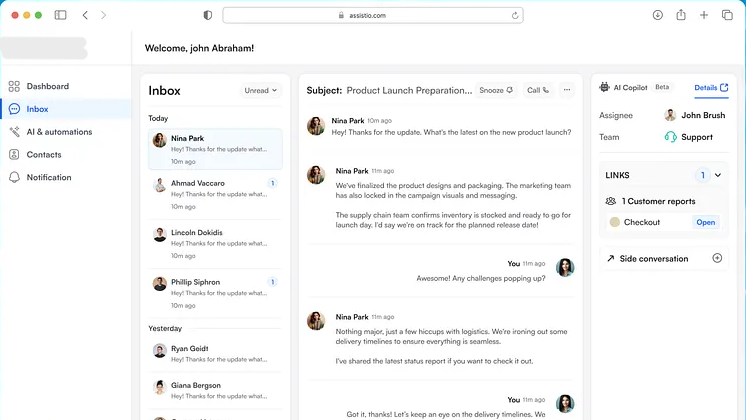Click the Dashboard grid icon
This screenshot has width=746, height=420.
tap(14, 86)
